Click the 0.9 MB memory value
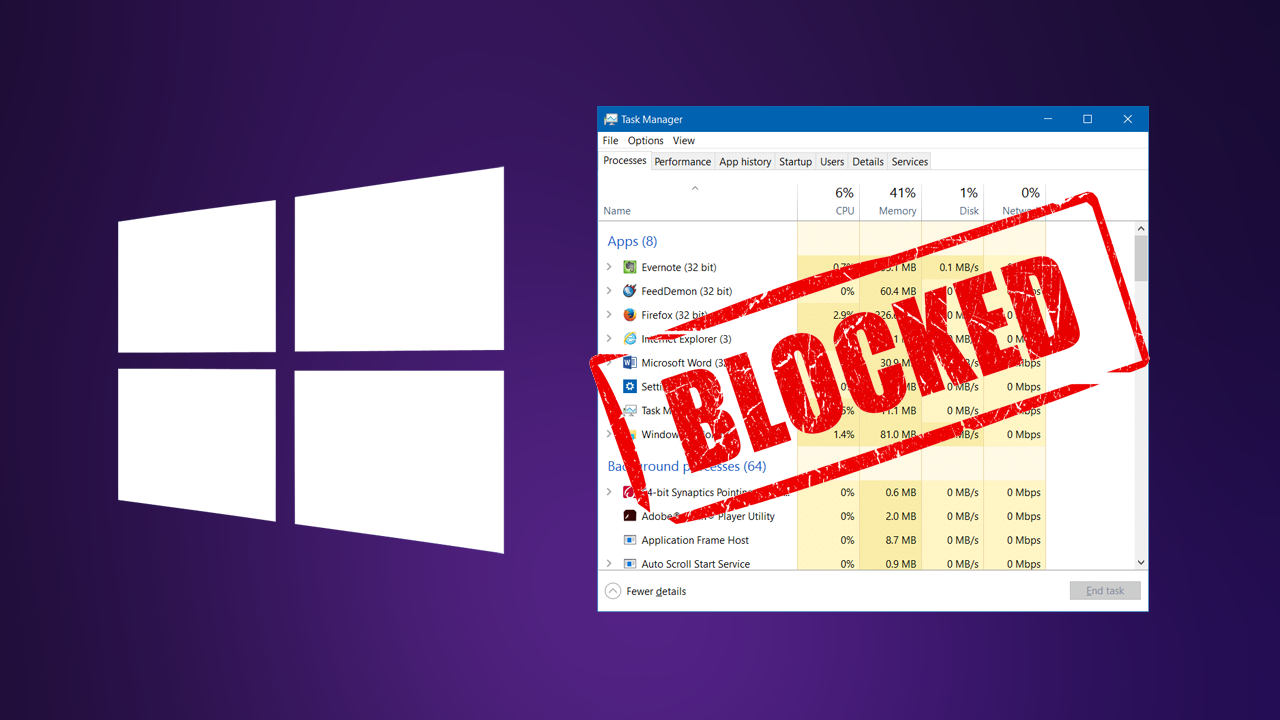Image resolution: width=1280 pixels, height=720 pixels. [901, 564]
